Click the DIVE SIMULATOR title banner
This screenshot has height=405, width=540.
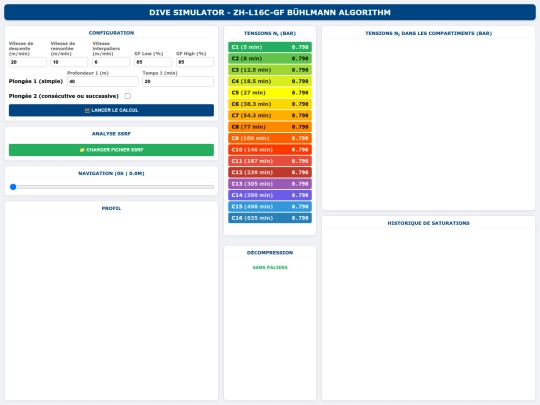(x=270, y=12)
